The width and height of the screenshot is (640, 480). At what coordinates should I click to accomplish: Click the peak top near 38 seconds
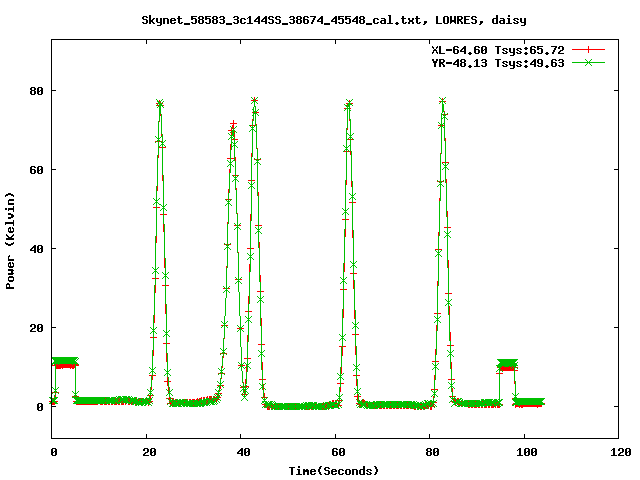pyautogui.click(x=233, y=126)
